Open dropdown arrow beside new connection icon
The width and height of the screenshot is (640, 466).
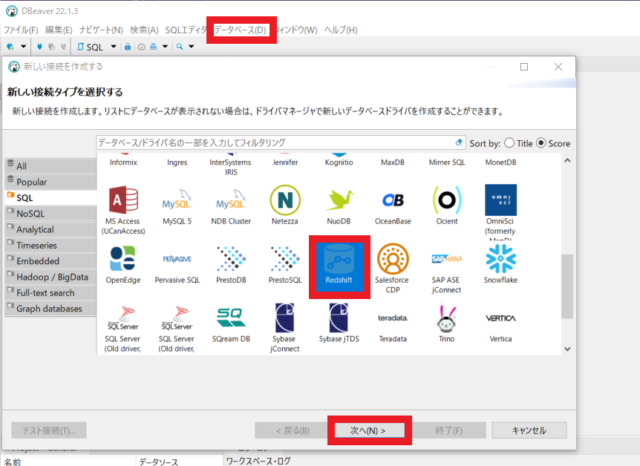pos(23,47)
